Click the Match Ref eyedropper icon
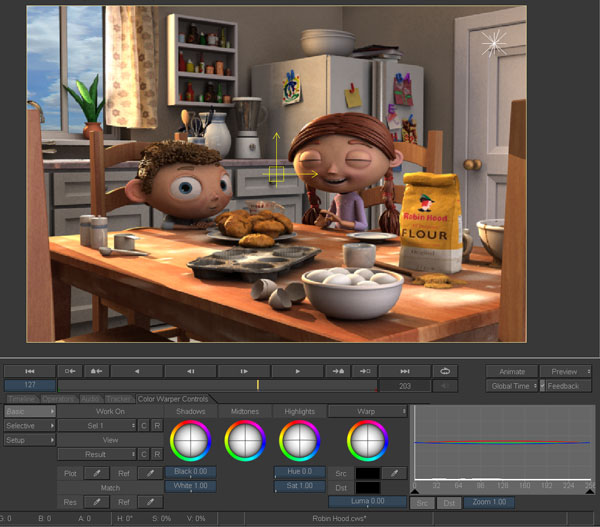This screenshot has height=527, width=600. point(150,502)
